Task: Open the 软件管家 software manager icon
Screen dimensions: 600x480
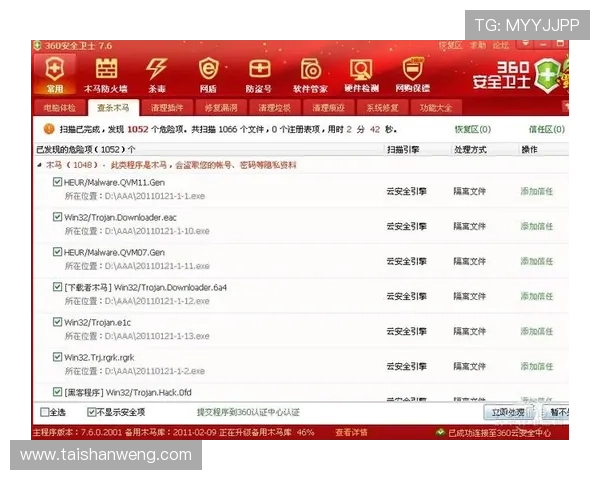Action: [x=310, y=75]
